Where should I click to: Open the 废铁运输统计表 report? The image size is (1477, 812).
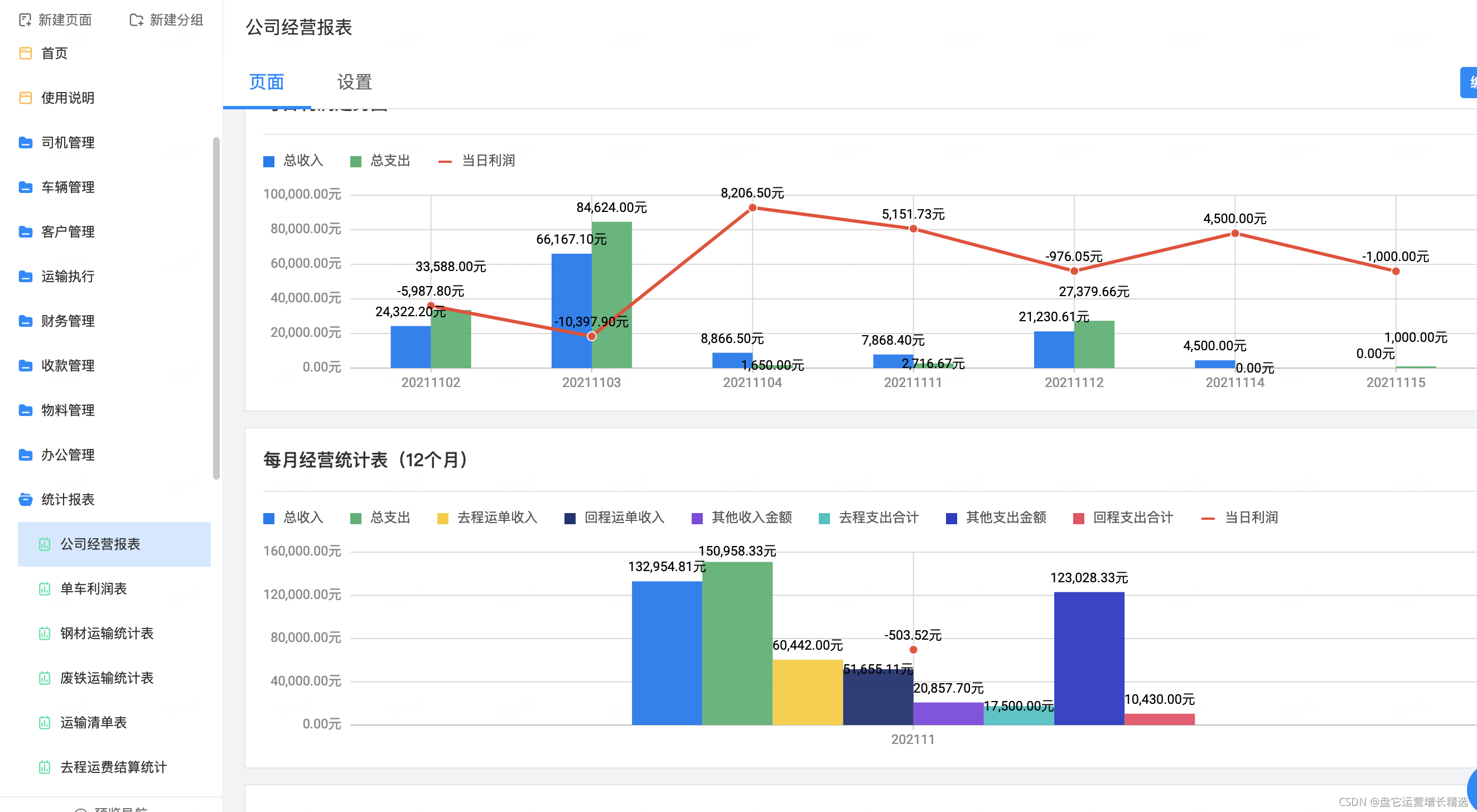pos(107,678)
